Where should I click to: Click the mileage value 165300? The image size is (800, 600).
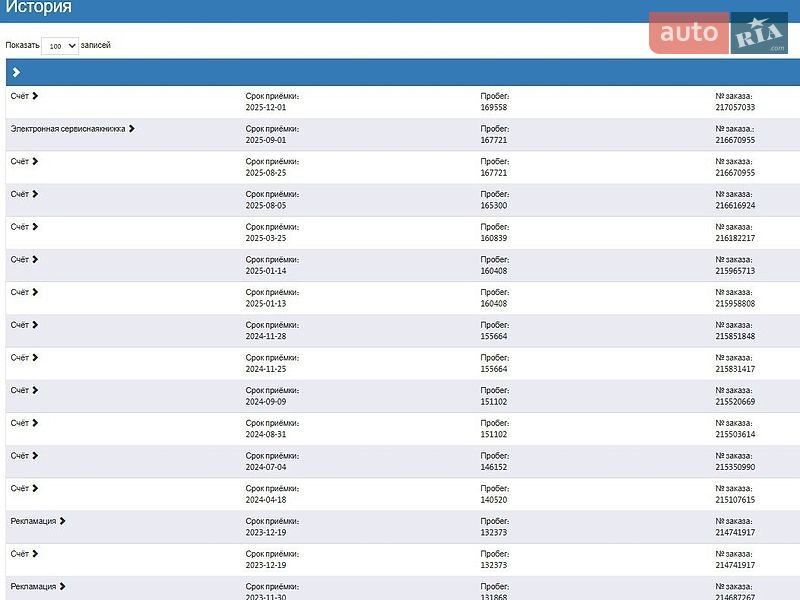(493, 205)
